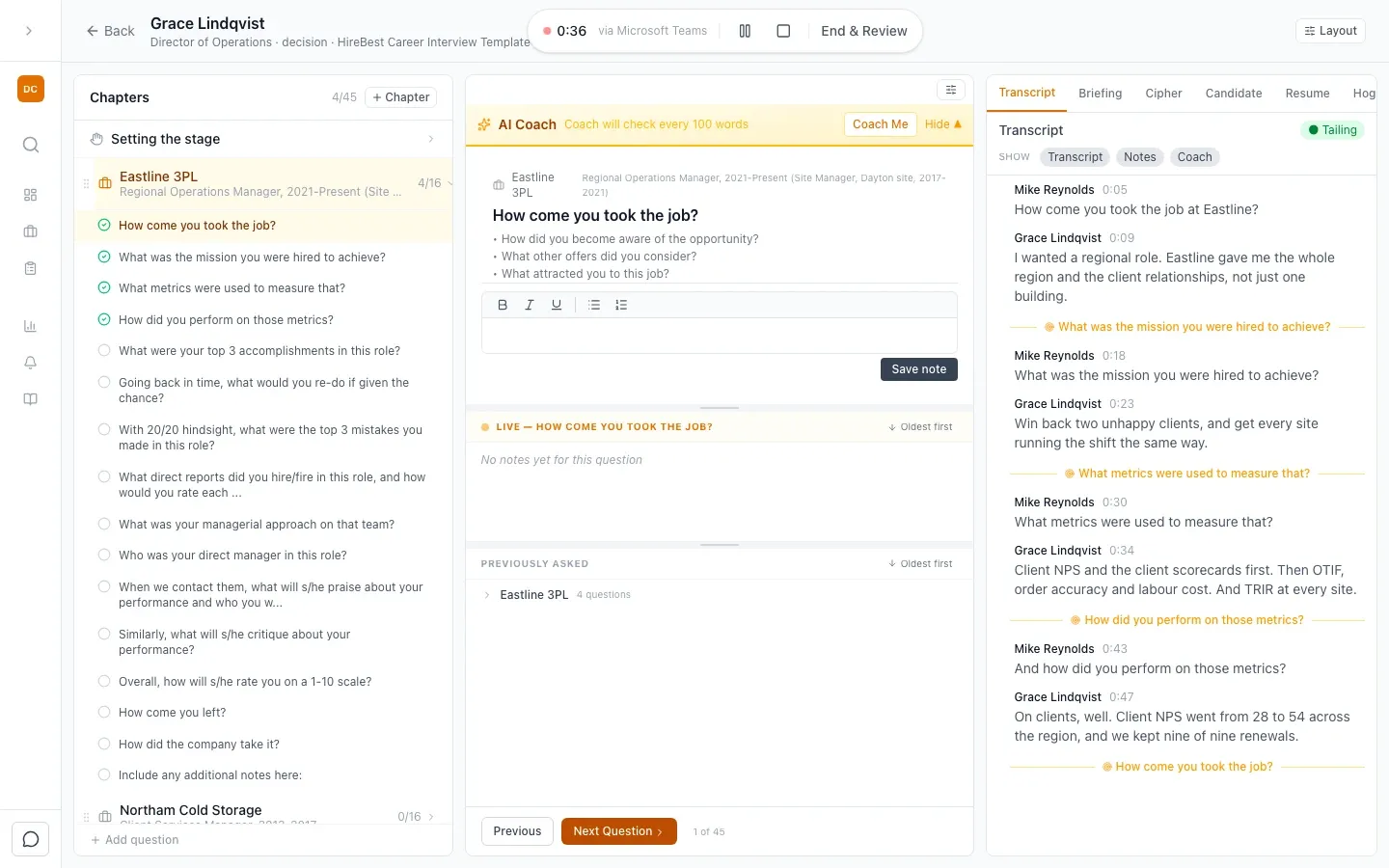The width and height of the screenshot is (1389, 868).
Task: Switch to the Briefing tab
Action: click(x=1100, y=94)
